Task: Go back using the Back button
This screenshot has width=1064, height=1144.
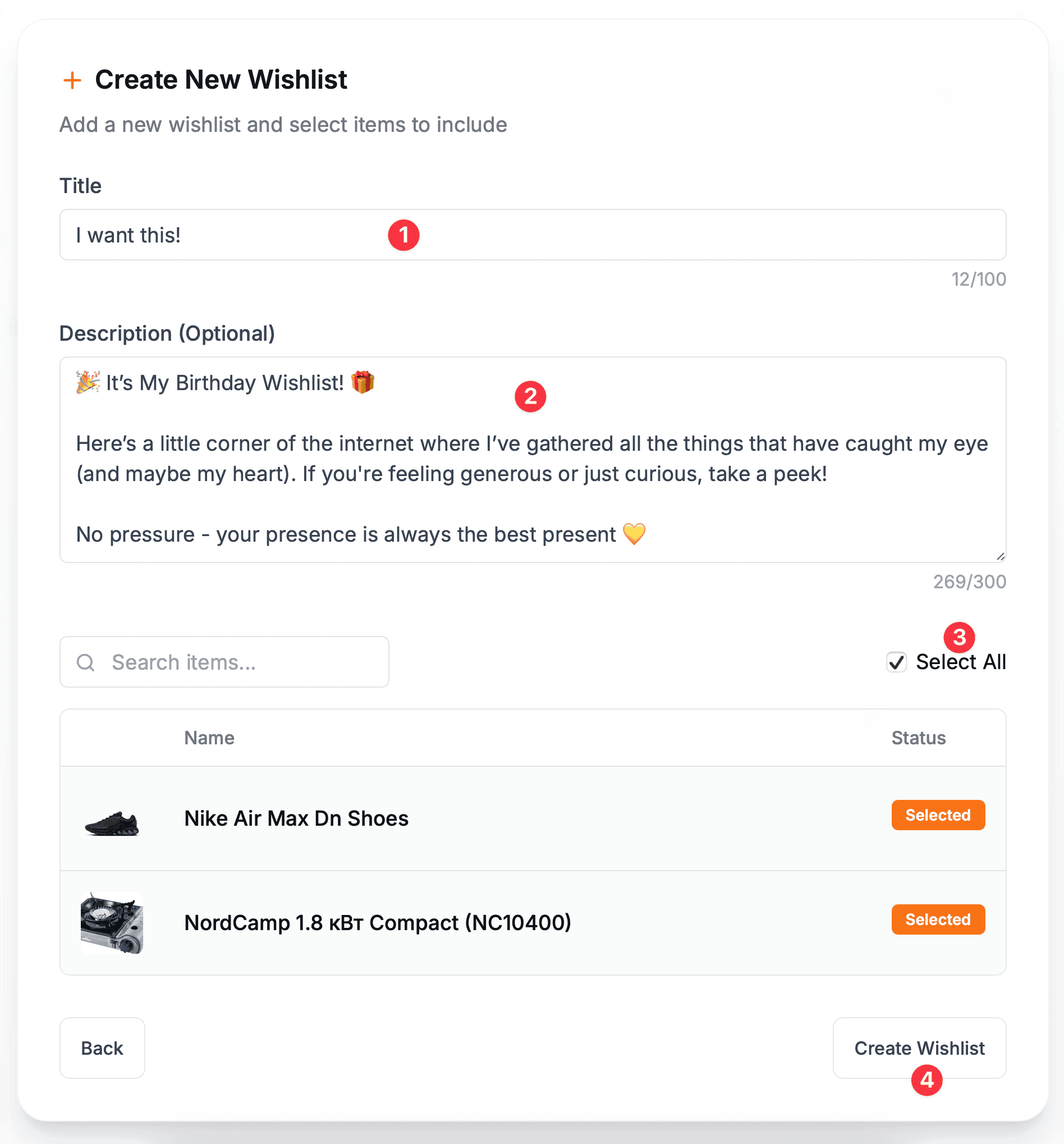Action: point(102,1048)
